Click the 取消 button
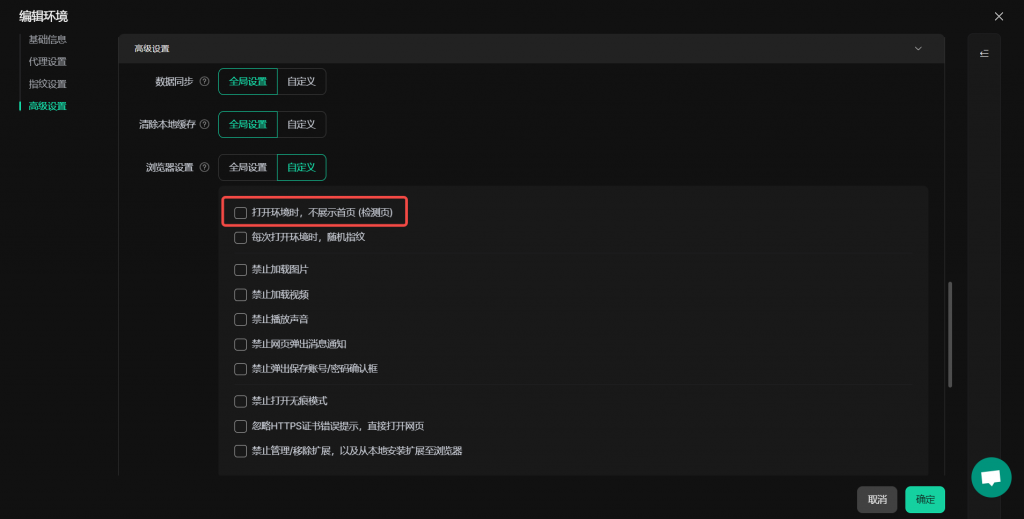1024x519 pixels. 876,500
